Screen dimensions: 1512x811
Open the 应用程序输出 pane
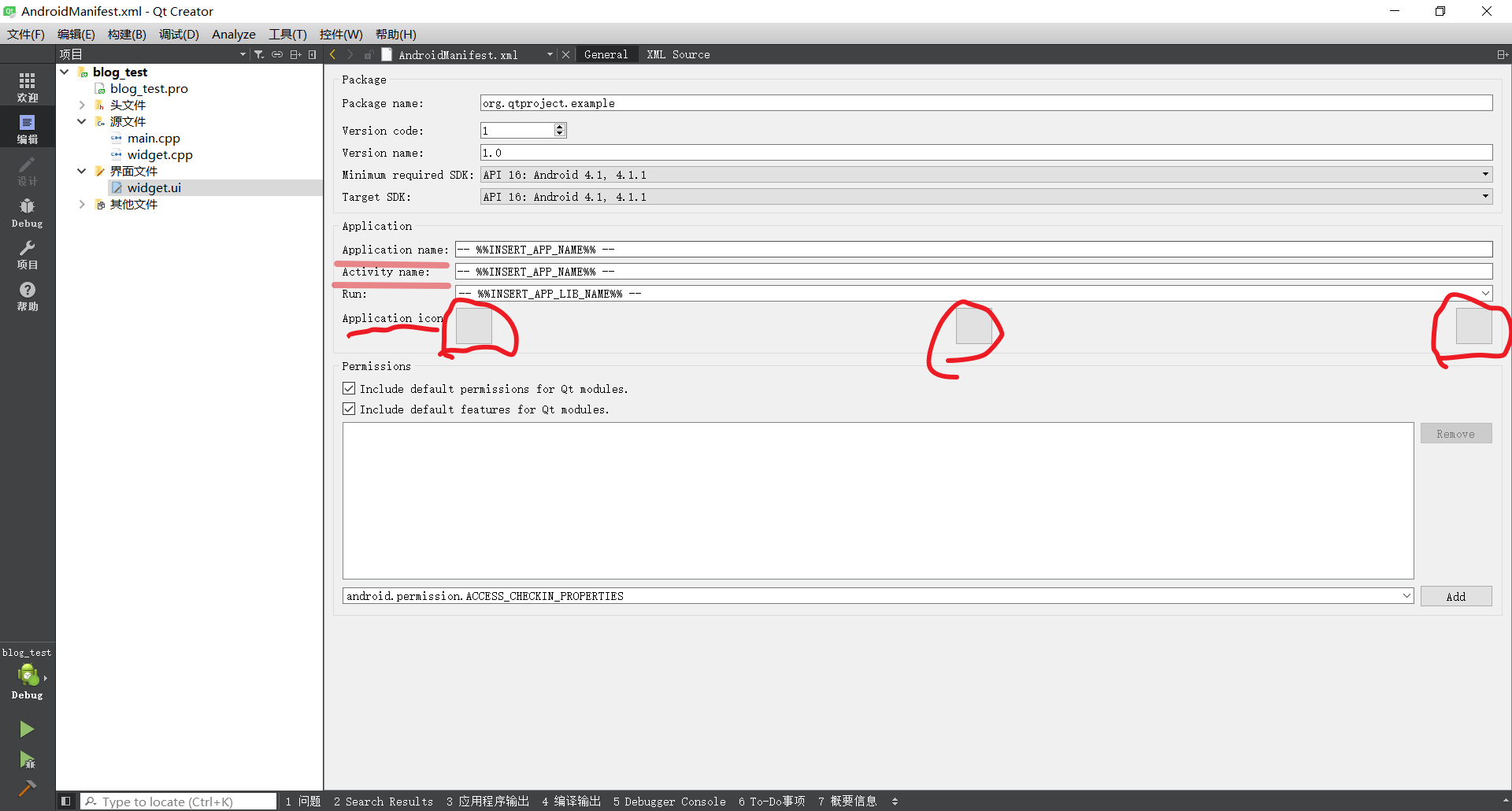[487, 802]
